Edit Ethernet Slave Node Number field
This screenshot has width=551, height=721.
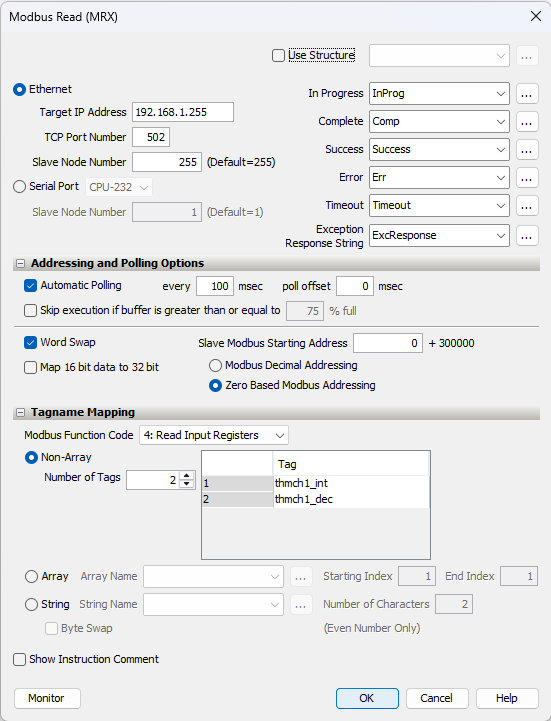tap(167, 162)
